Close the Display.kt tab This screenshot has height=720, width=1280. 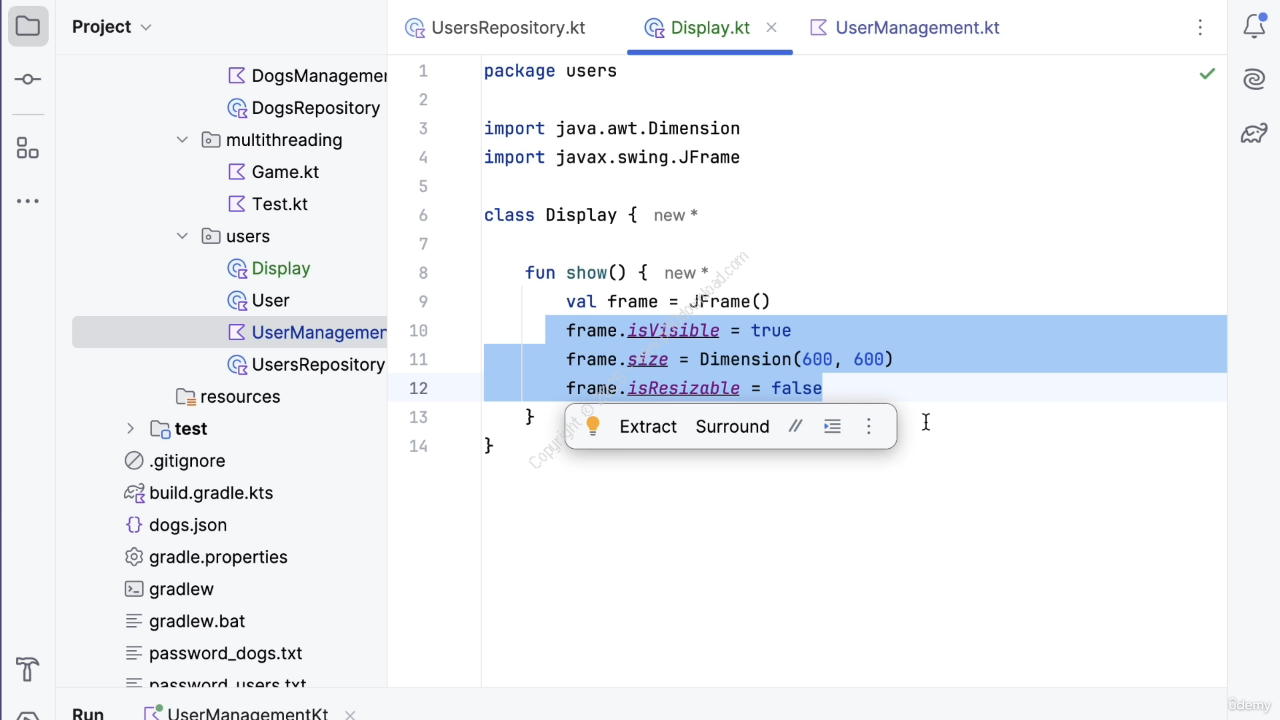tap(771, 28)
